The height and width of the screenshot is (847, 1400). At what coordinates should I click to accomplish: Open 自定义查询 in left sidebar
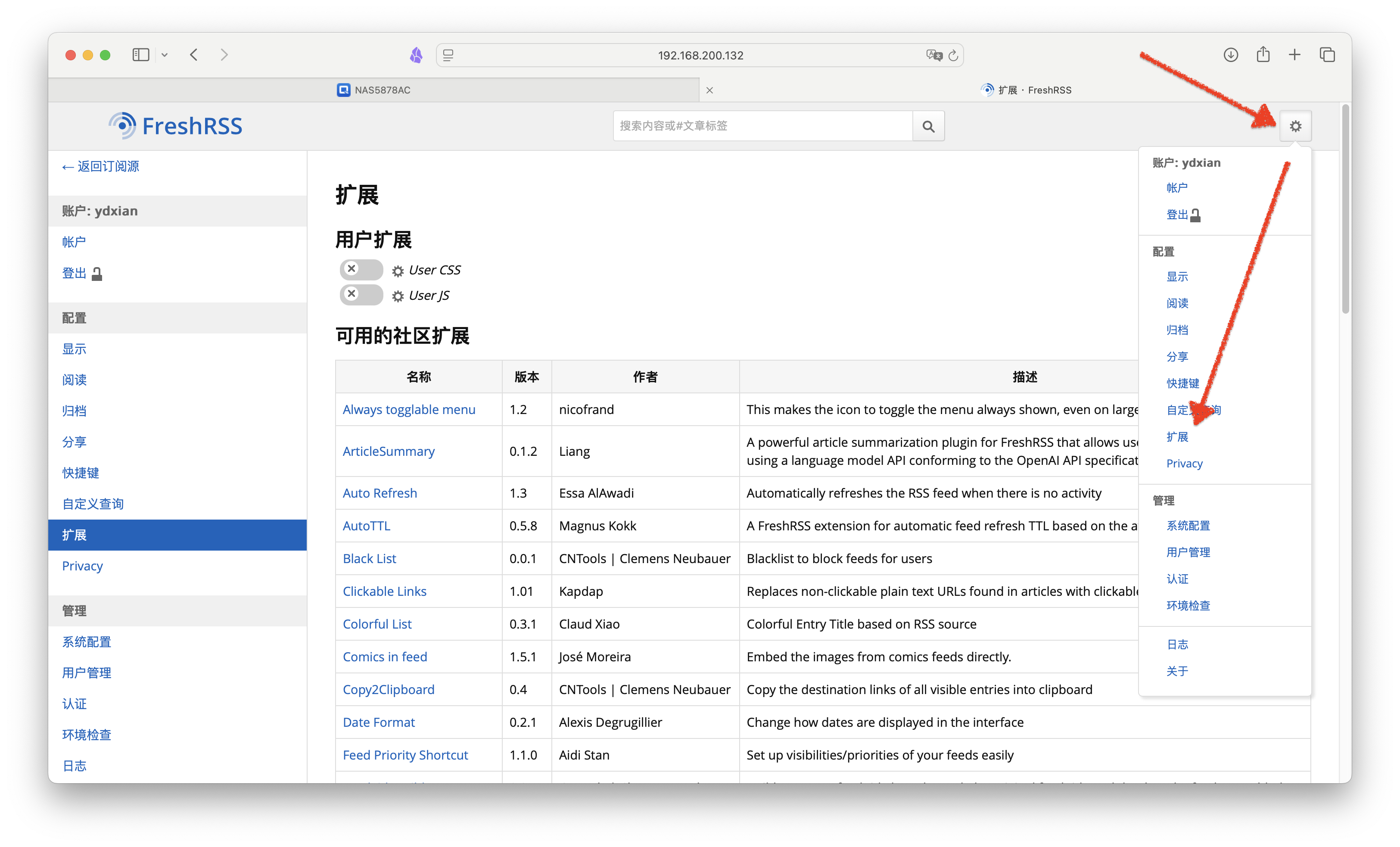point(93,504)
